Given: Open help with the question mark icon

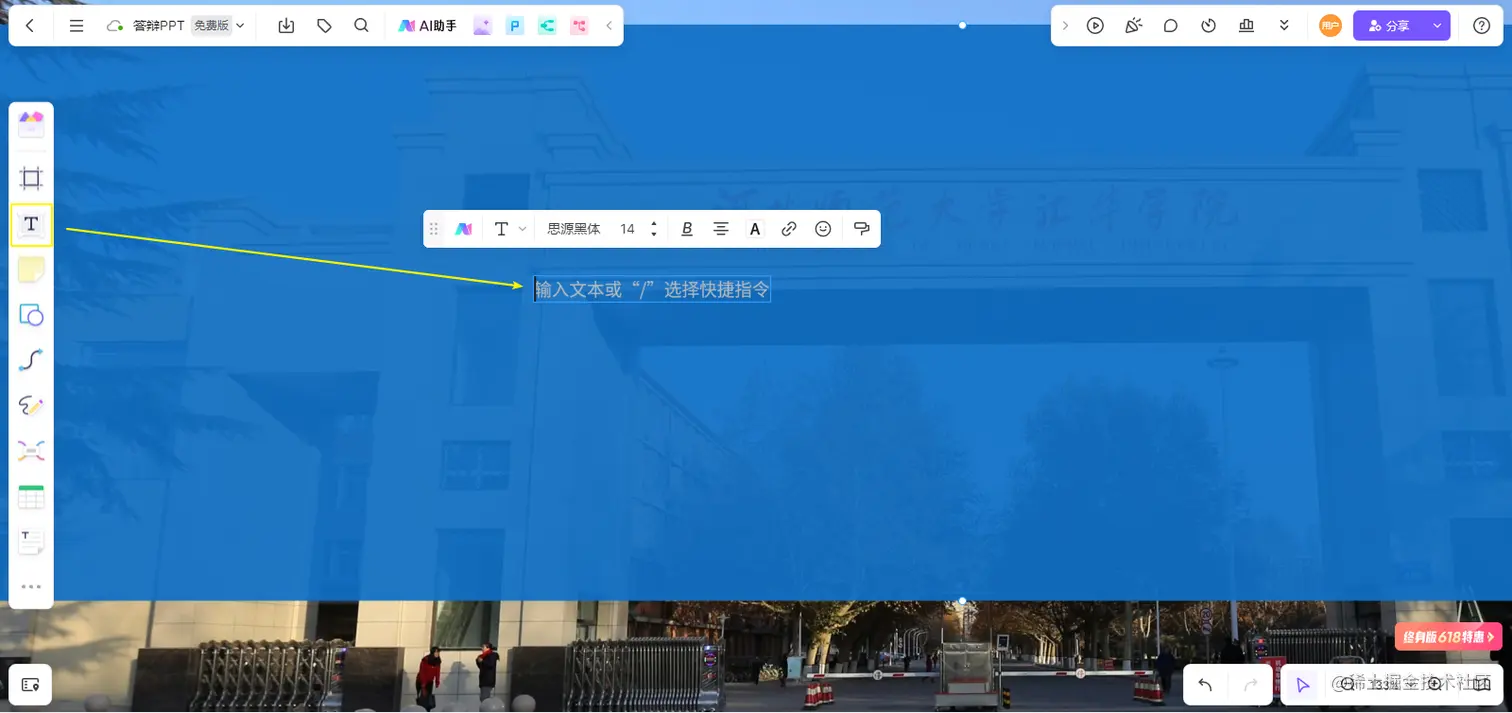Looking at the screenshot, I should [1482, 26].
